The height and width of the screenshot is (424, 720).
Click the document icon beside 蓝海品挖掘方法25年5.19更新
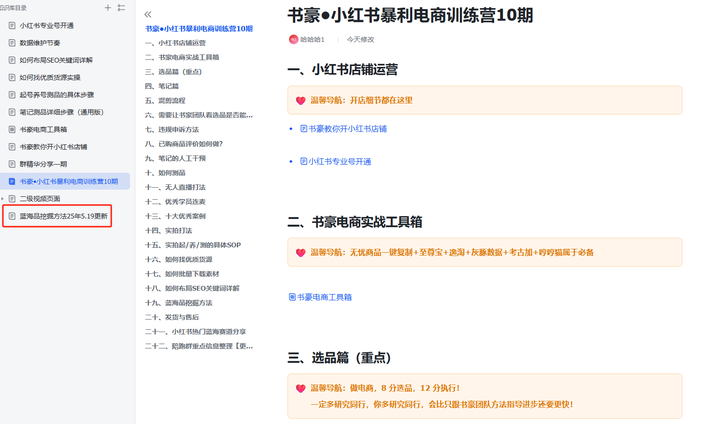coord(12,216)
